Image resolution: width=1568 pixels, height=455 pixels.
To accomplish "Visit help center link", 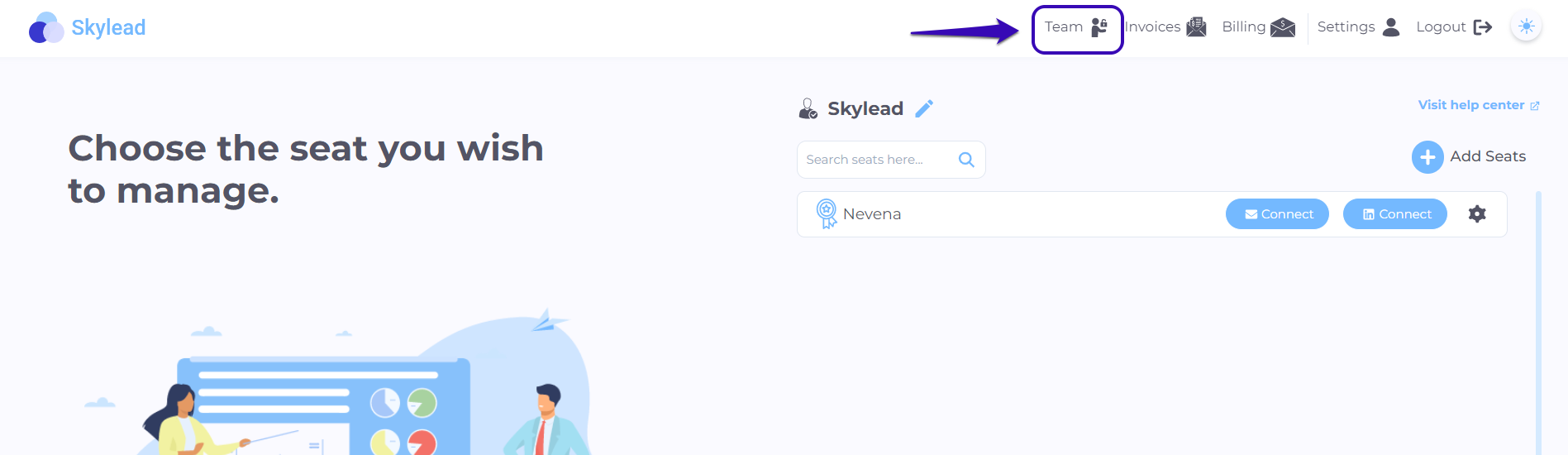I will 1479,105.
